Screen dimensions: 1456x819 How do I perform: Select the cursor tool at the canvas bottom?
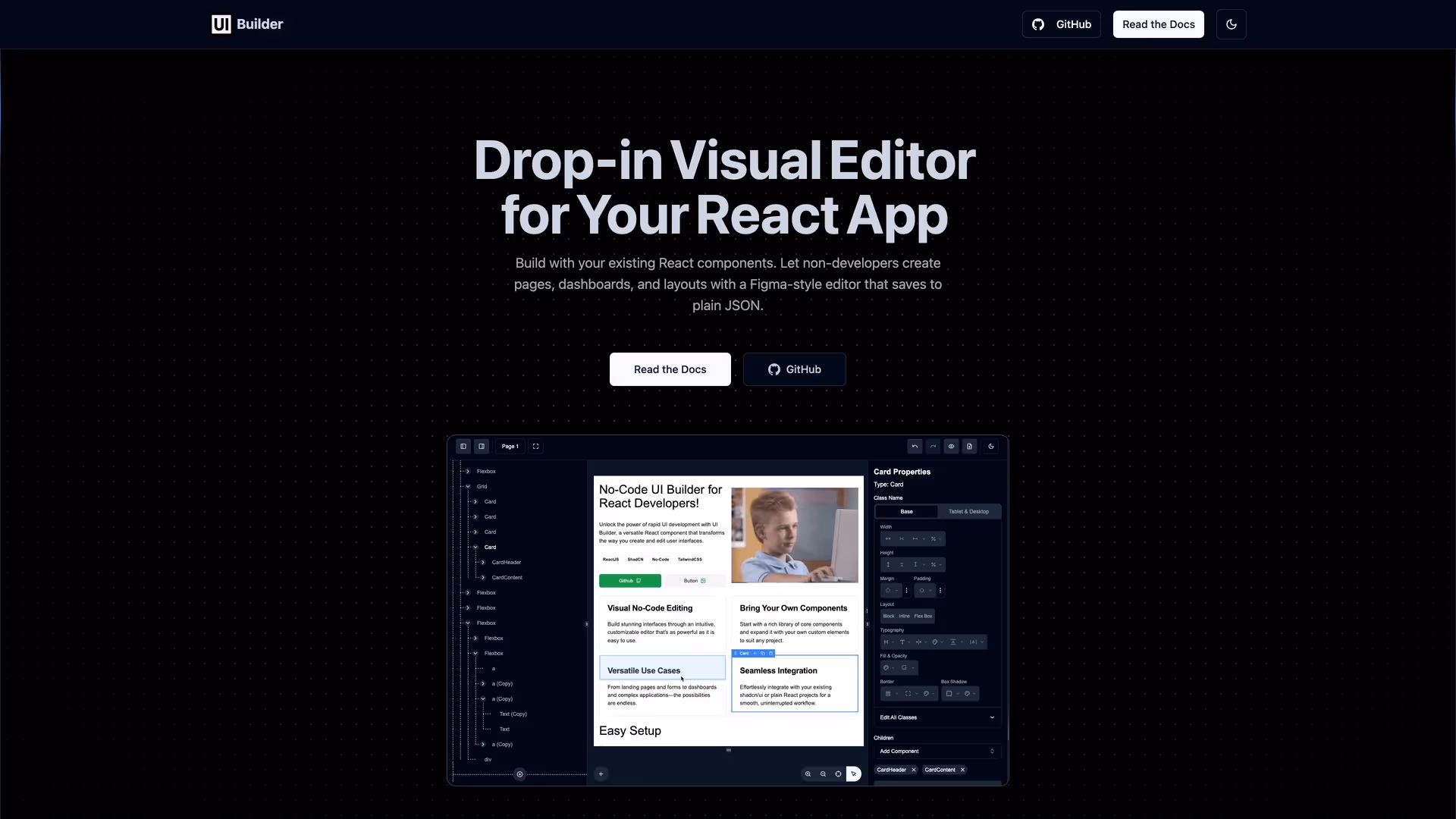(x=853, y=773)
